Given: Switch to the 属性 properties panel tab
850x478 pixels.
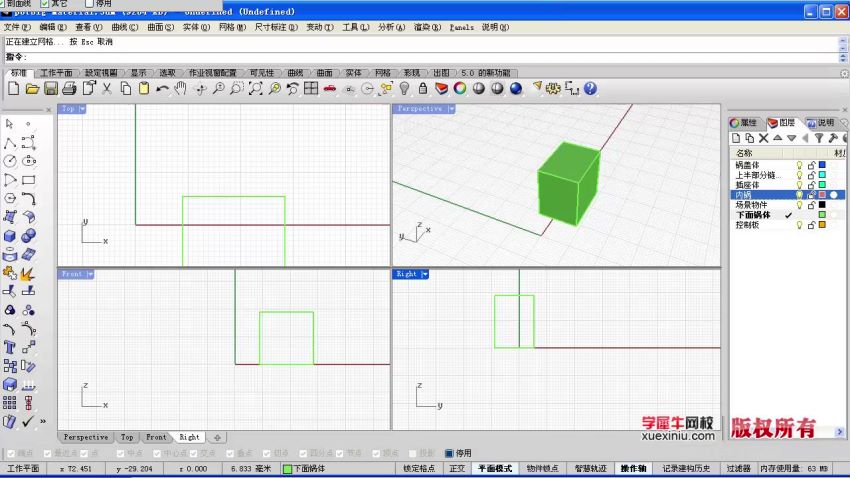Looking at the screenshot, I should pyautogui.click(x=744, y=123).
